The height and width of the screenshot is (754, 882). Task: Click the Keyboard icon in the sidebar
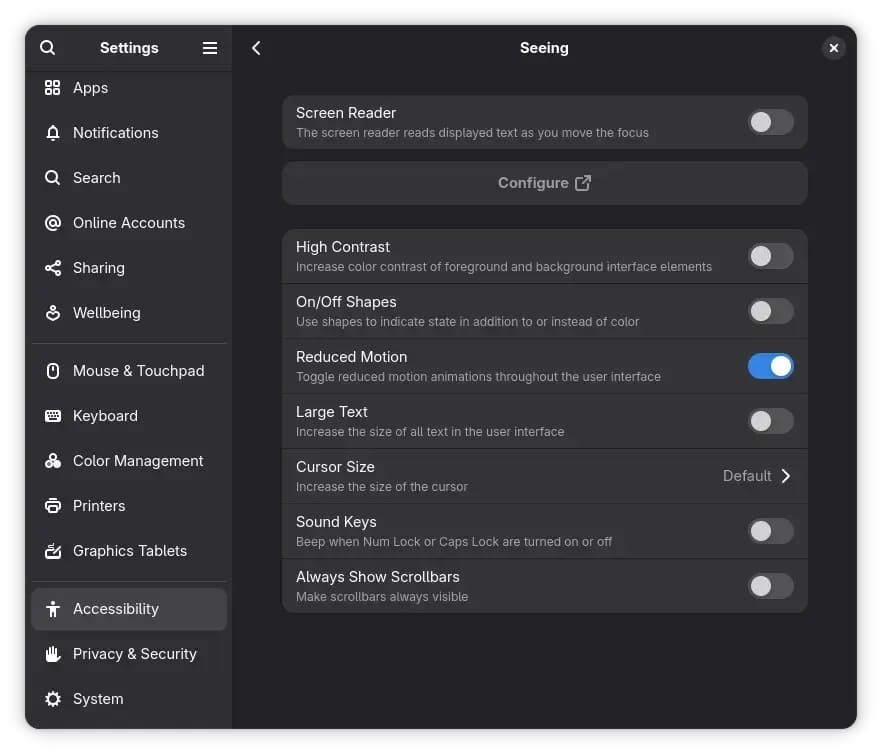coord(52,416)
